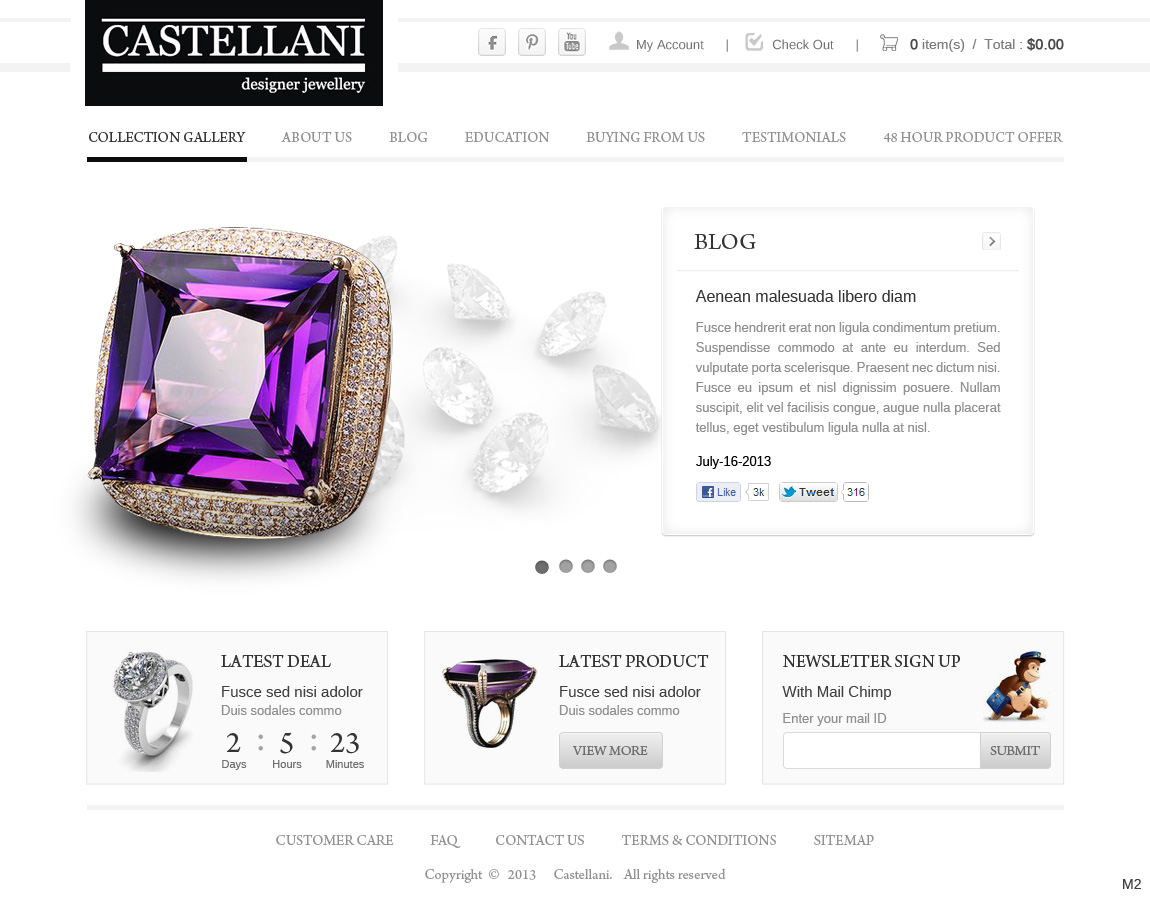Viewport: 1150px width, 900px height.
Task: Select the second slider pagination dot
Action: click(565, 566)
